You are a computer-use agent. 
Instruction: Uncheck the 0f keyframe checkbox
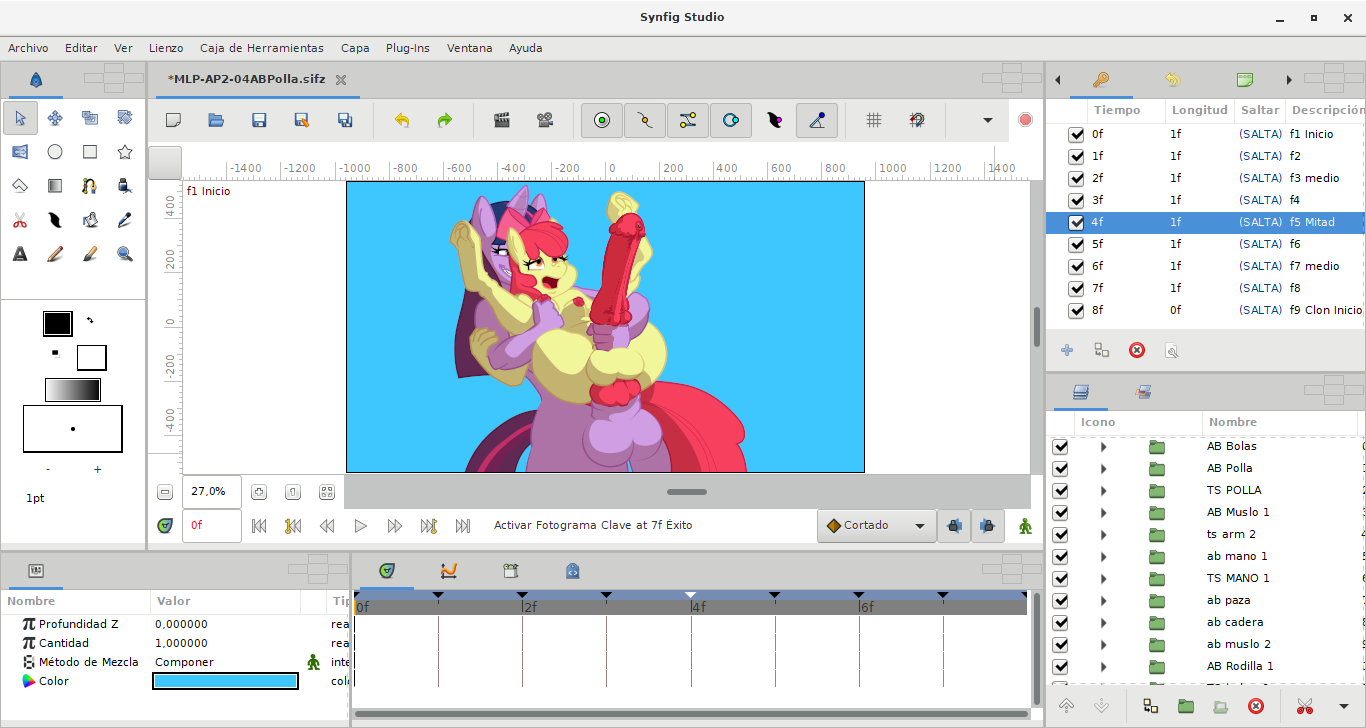point(1076,135)
